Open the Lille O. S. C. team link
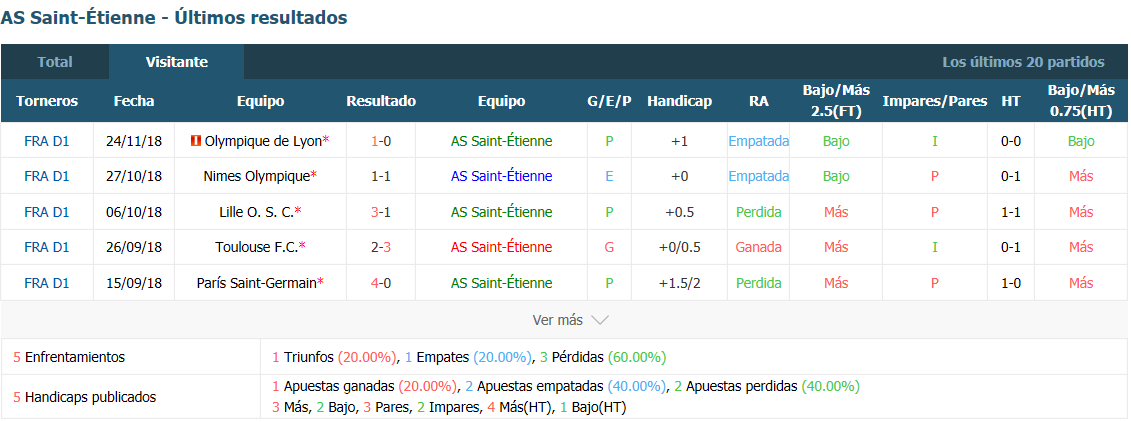The image size is (1131, 422). [x=257, y=212]
